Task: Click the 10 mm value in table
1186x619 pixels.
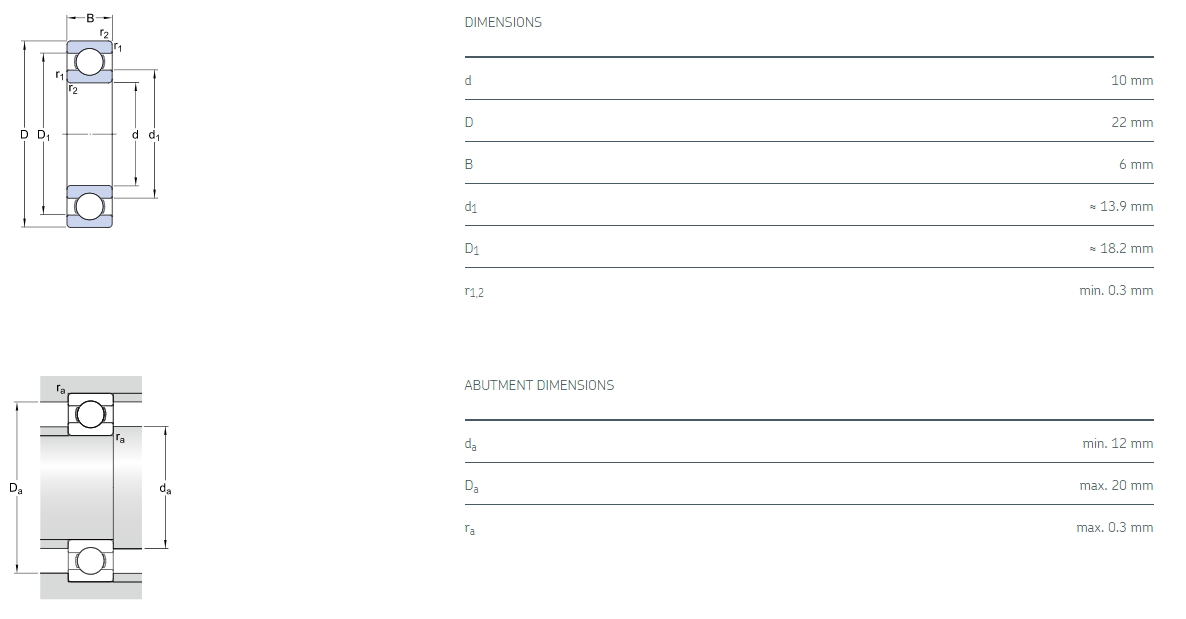Action: pos(1132,80)
